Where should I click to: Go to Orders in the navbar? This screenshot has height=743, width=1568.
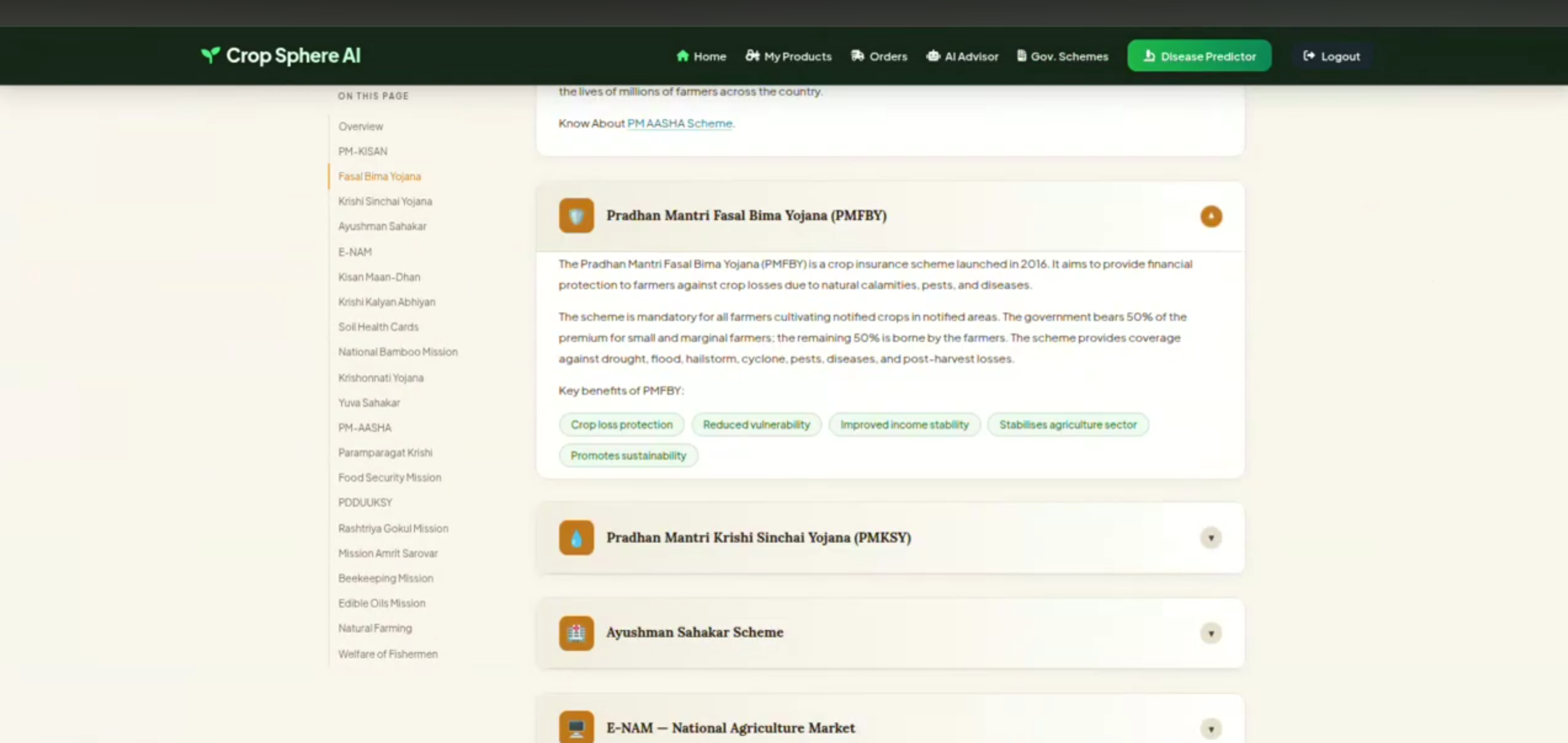[879, 56]
